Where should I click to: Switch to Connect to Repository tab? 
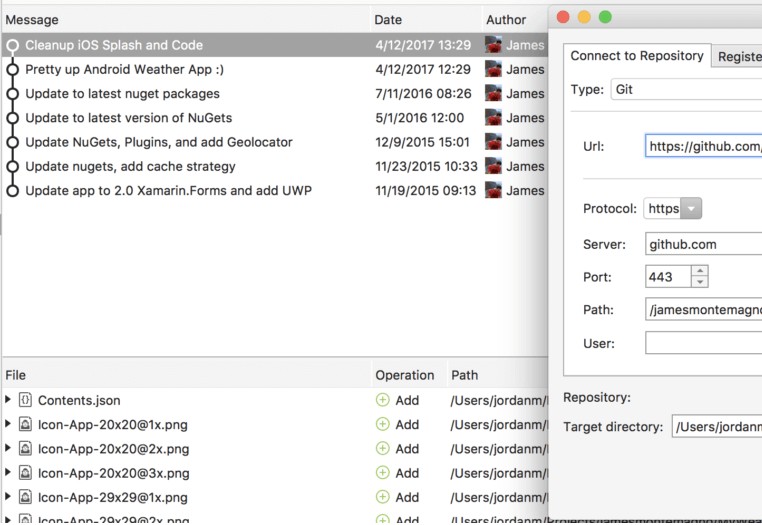[637, 56]
